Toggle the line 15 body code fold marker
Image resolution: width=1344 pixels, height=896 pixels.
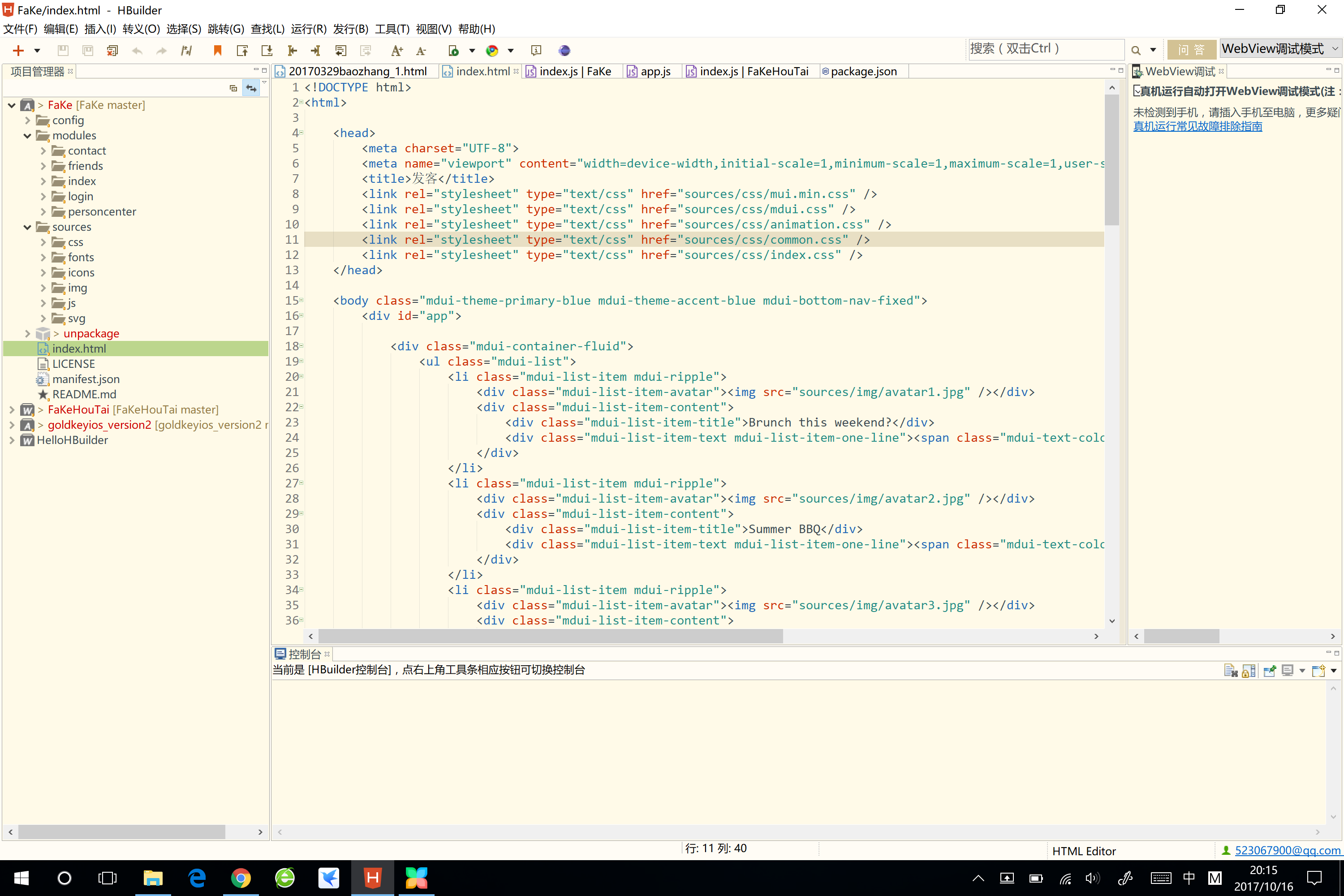(302, 301)
